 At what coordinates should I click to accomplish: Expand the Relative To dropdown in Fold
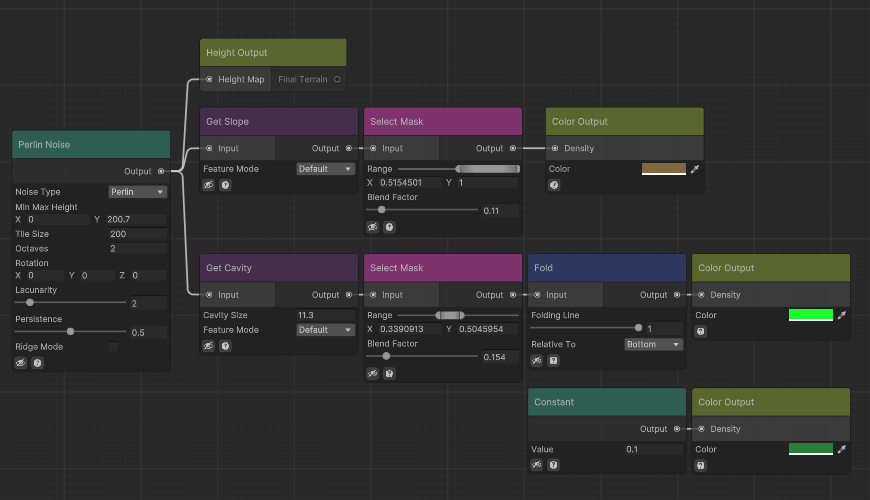click(x=654, y=344)
